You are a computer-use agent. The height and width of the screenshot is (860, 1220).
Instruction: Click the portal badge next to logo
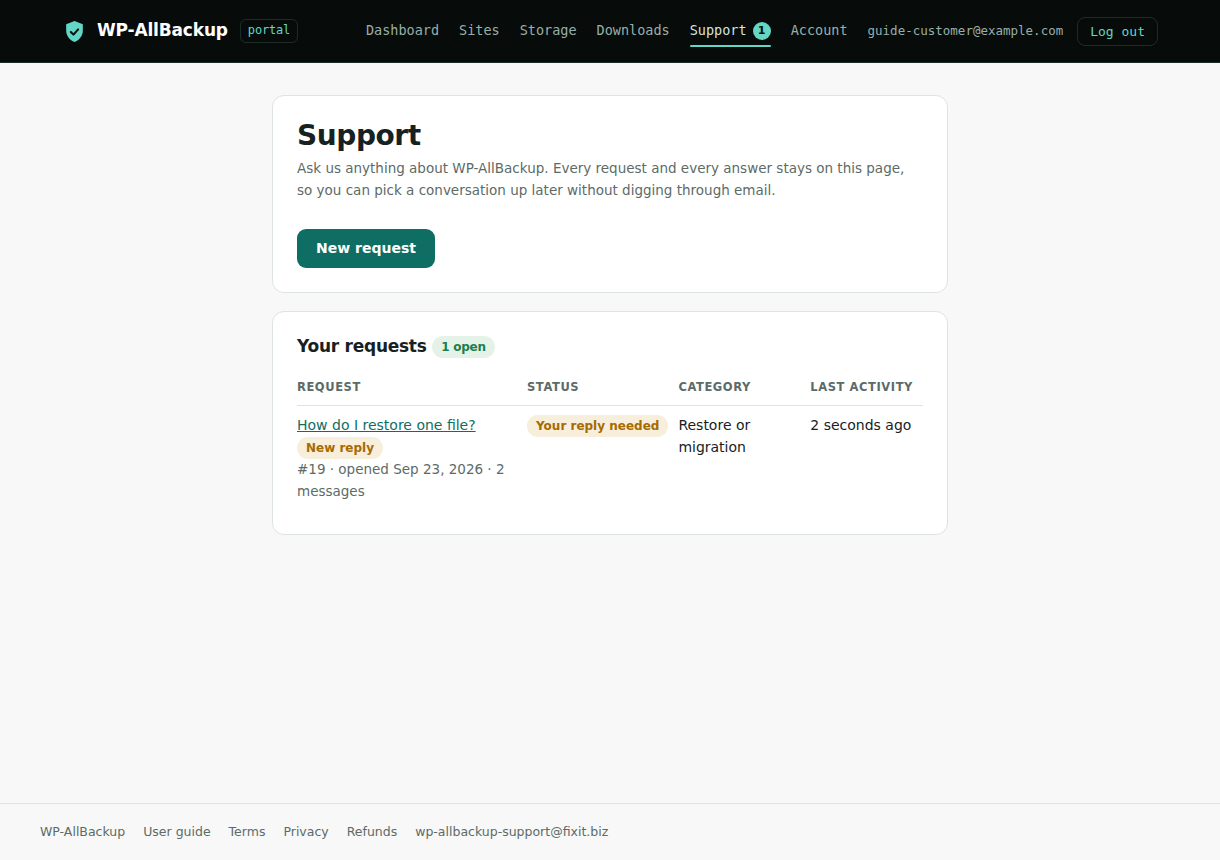point(269,30)
